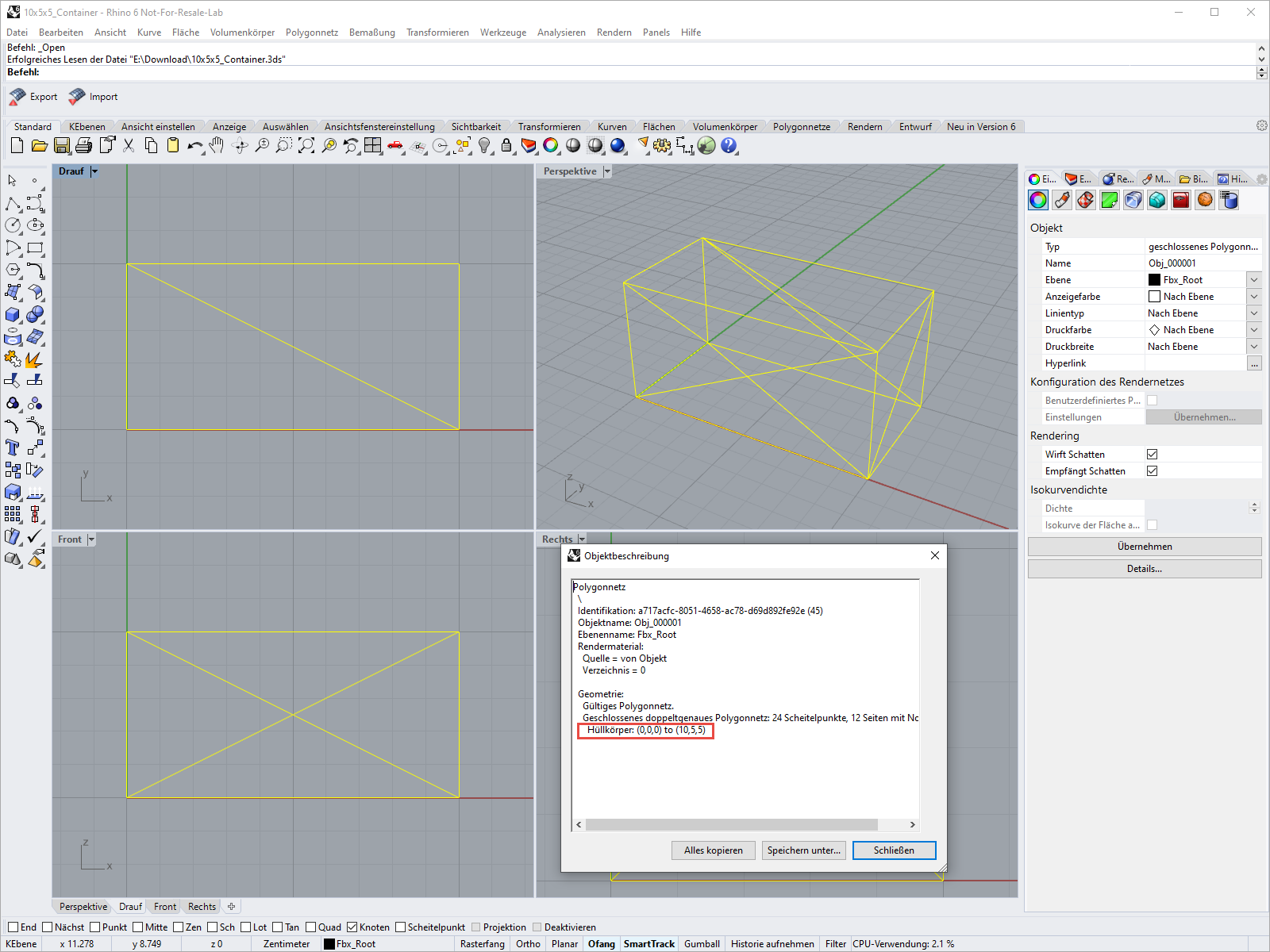Image resolution: width=1270 pixels, height=952 pixels.
Task: Switch to the four-viewport layout icon
Action: point(372,146)
